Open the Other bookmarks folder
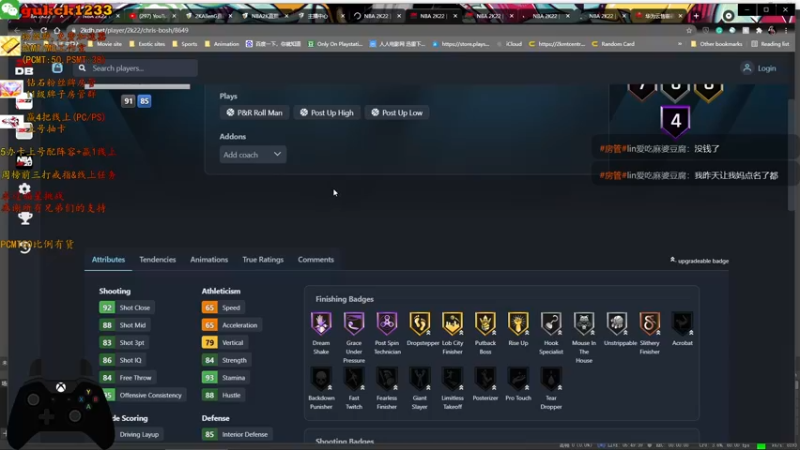Screen dimensions: 800x450 (716, 44)
